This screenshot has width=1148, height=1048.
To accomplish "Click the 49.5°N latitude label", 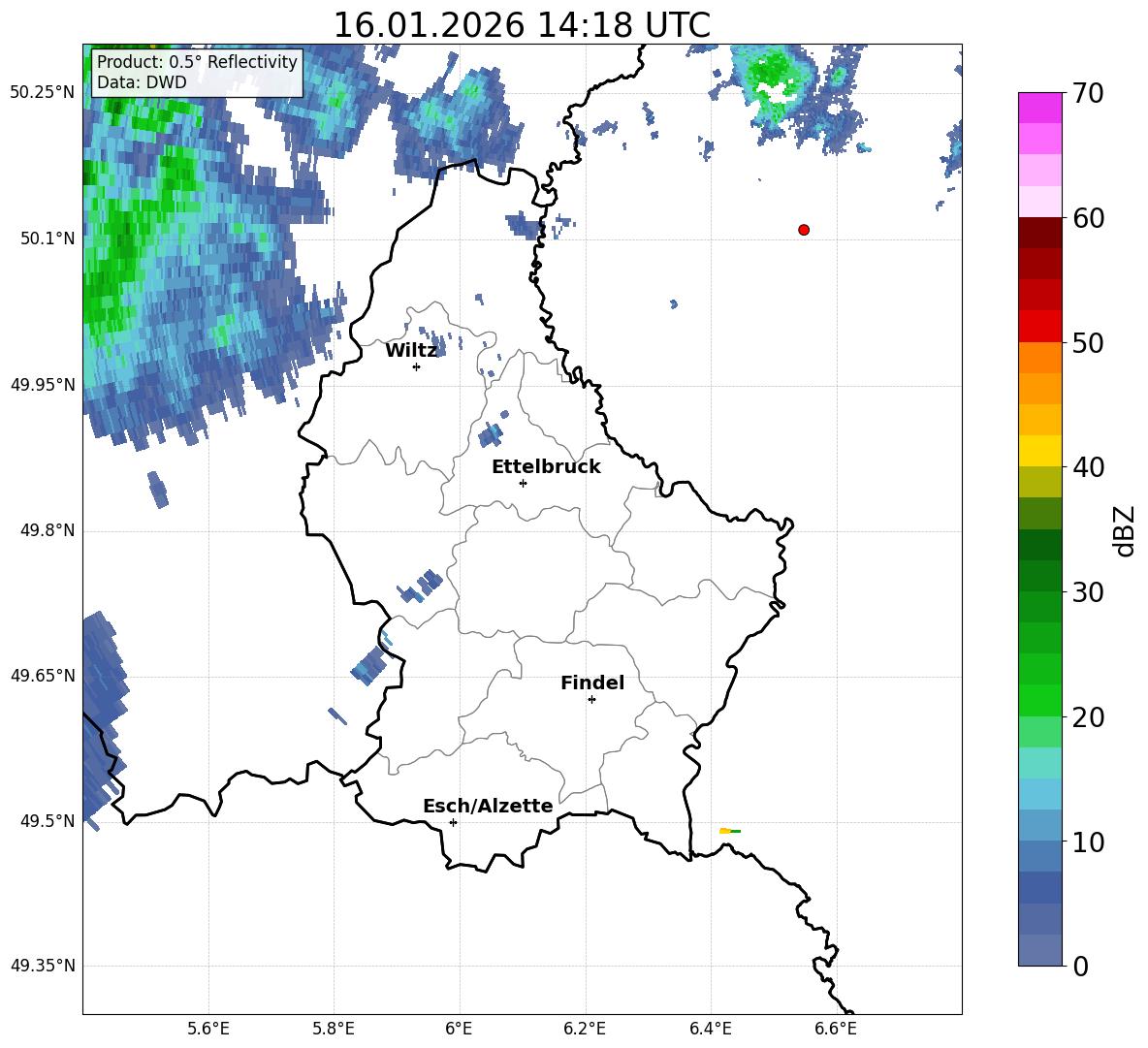I will pyautogui.click(x=48, y=821).
